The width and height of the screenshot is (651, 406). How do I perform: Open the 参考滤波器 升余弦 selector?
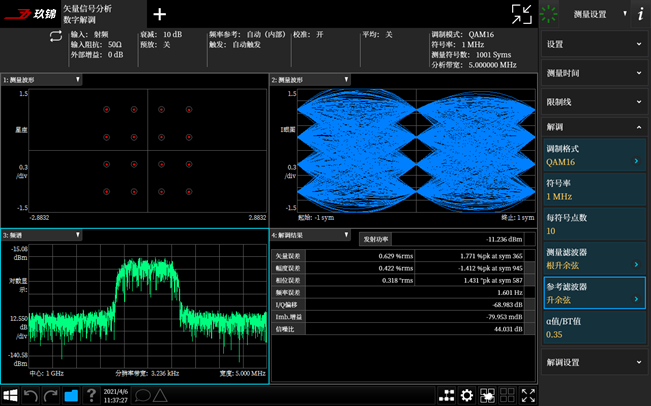pos(595,293)
